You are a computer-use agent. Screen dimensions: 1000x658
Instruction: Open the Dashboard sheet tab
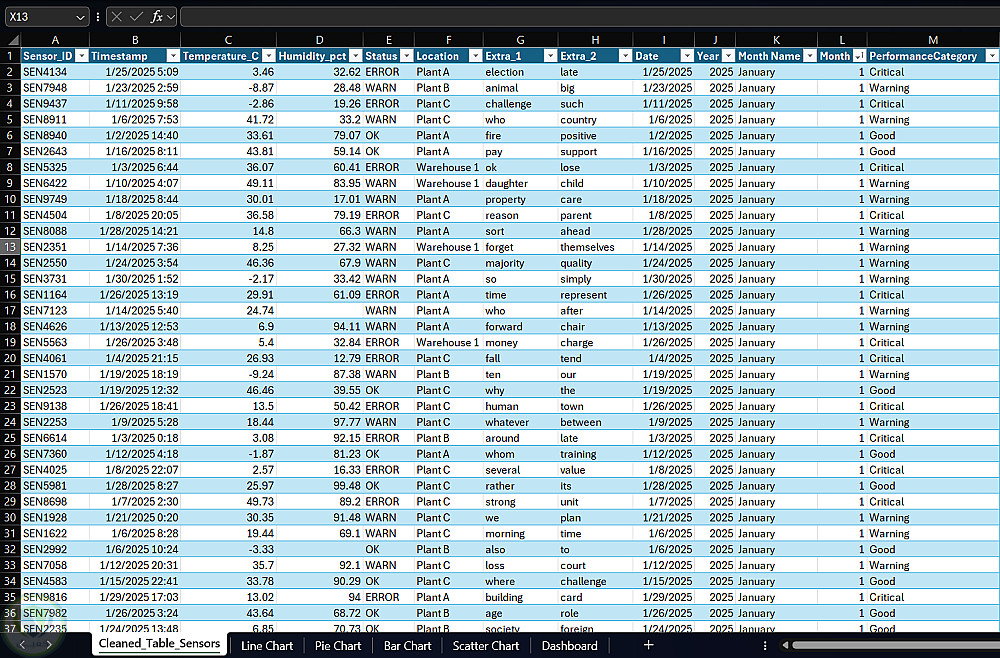pyautogui.click(x=570, y=646)
